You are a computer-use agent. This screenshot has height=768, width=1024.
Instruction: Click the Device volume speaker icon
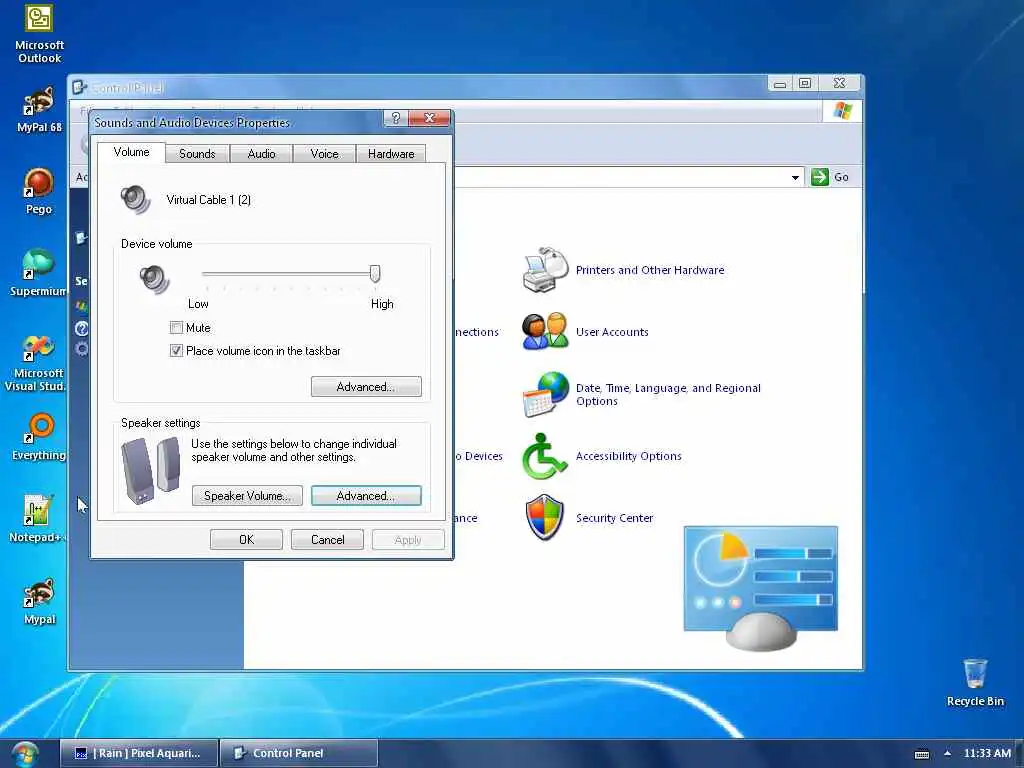pyautogui.click(x=155, y=280)
